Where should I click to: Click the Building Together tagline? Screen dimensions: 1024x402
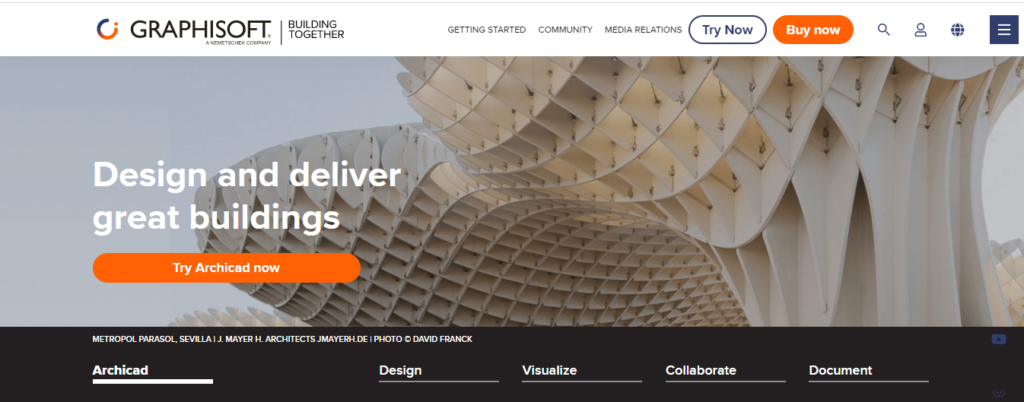315,30
